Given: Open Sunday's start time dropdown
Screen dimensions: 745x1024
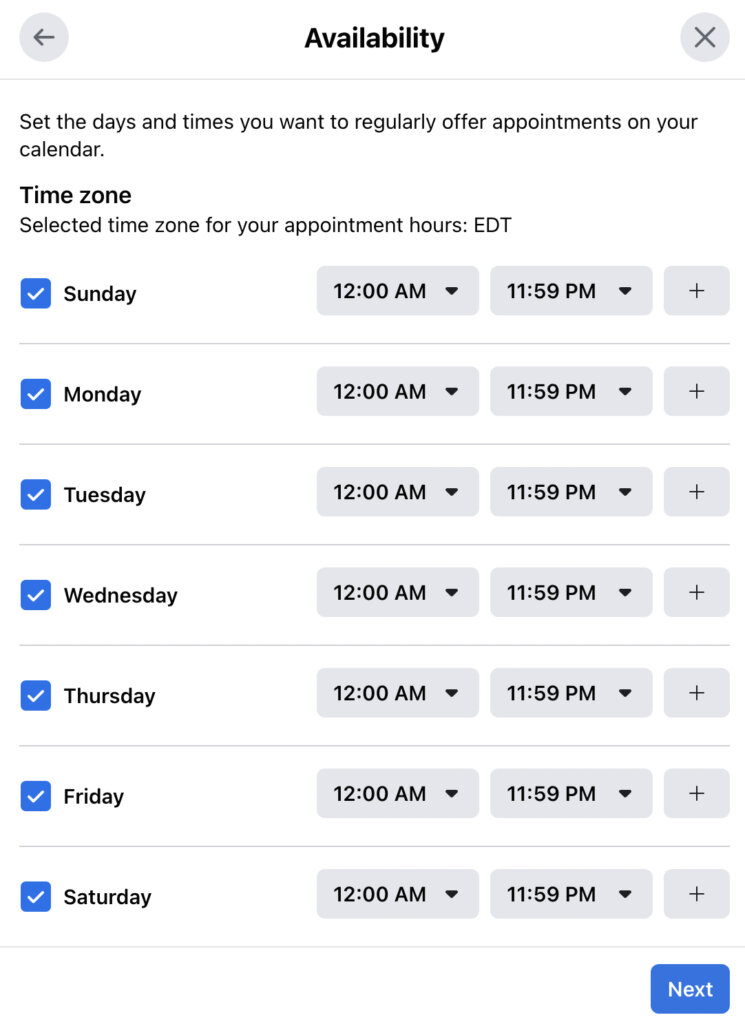Looking at the screenshot, I should coord(397,291).
